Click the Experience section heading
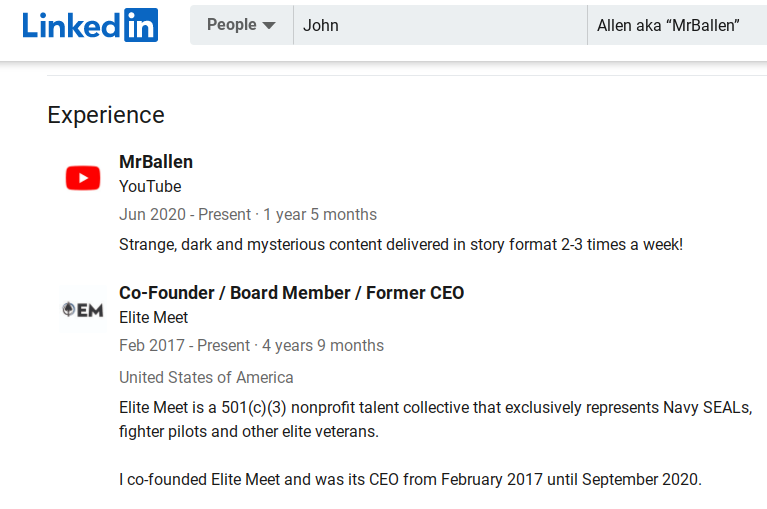767x509 pixels. [106, 115]
